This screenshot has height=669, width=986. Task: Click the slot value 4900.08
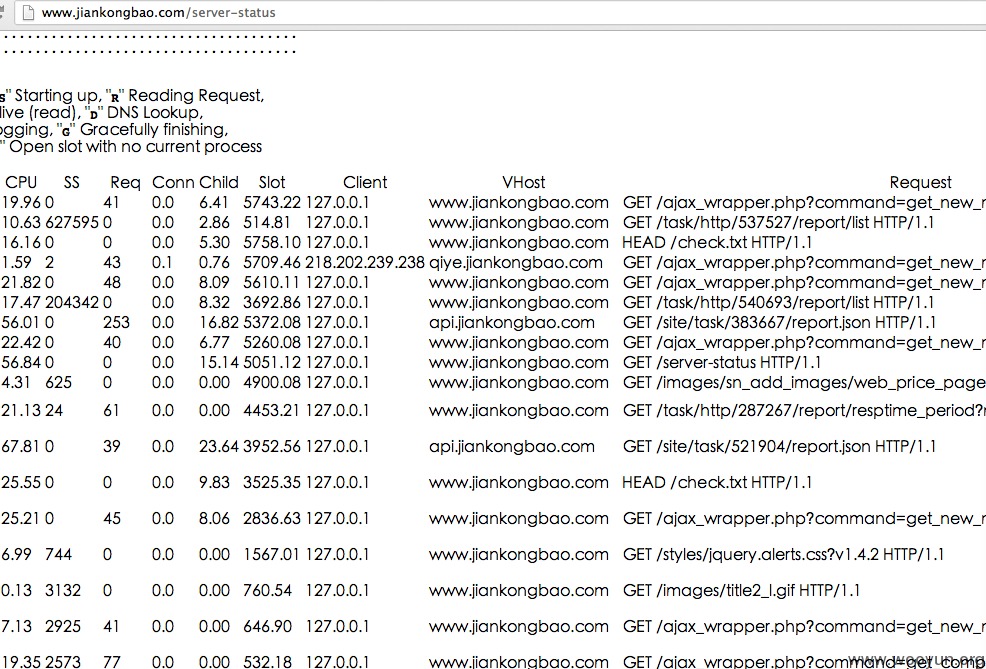(x=272, y=382)
